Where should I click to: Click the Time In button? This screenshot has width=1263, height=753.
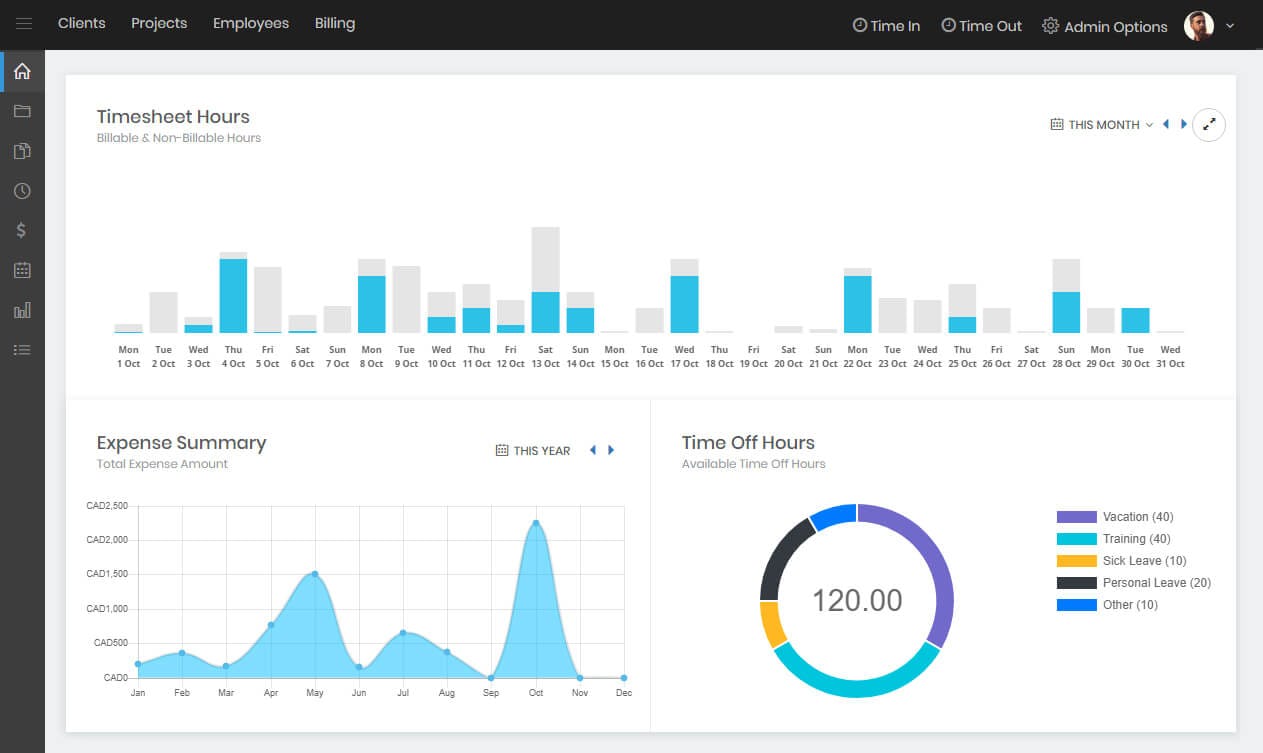tap(886, 26)
